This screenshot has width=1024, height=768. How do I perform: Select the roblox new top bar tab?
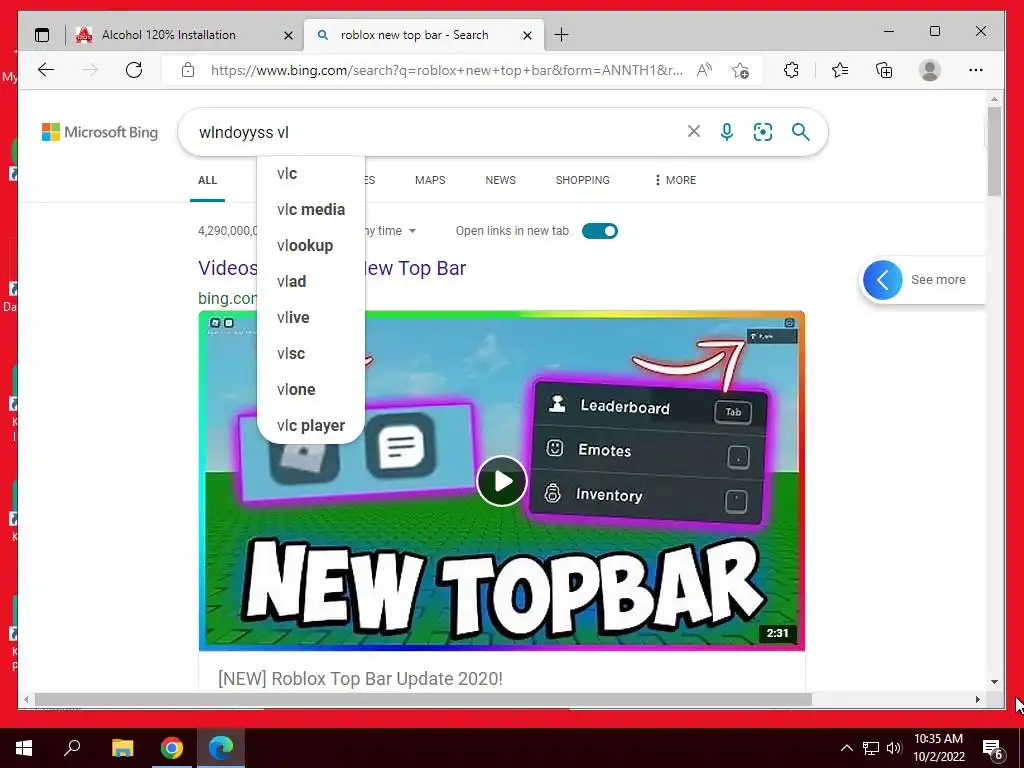coord(423,35)
